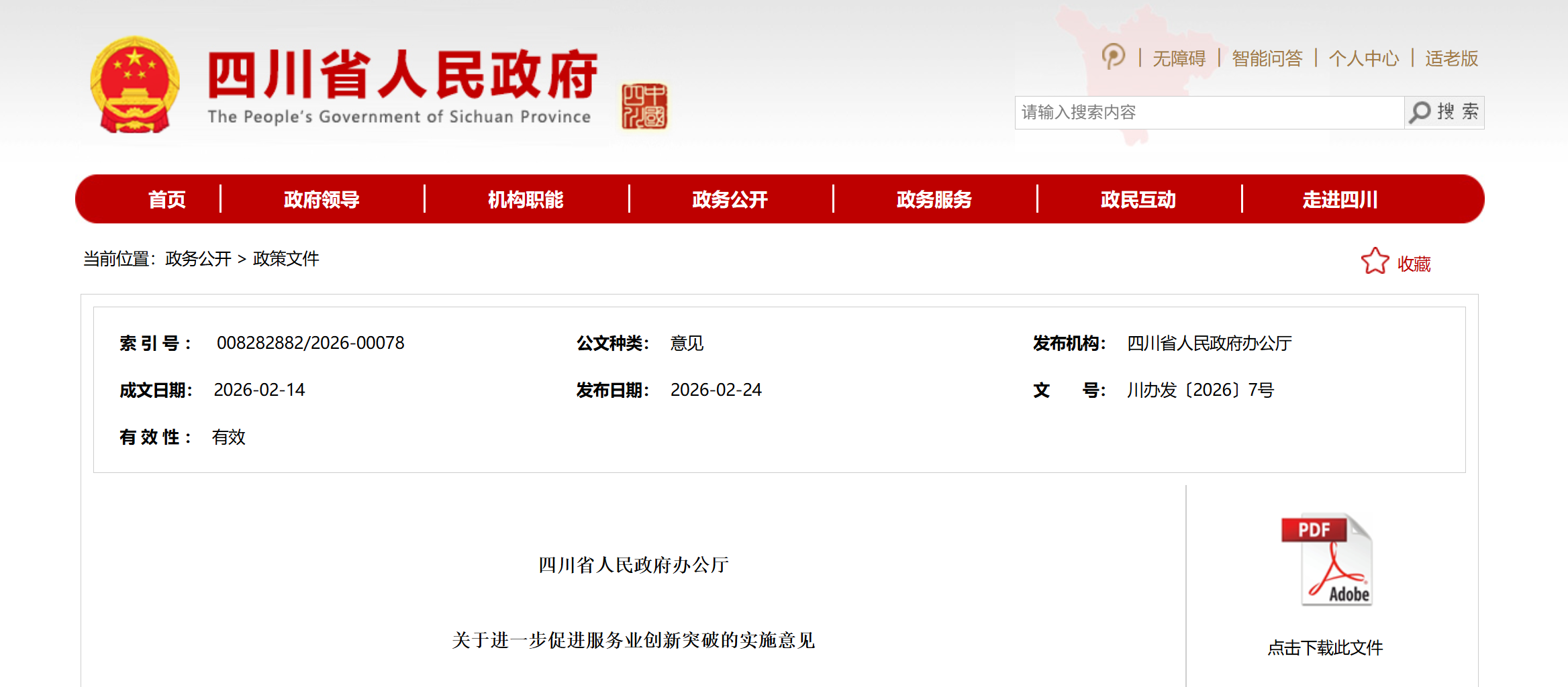Click the star favorite icon

[1374, 262]
